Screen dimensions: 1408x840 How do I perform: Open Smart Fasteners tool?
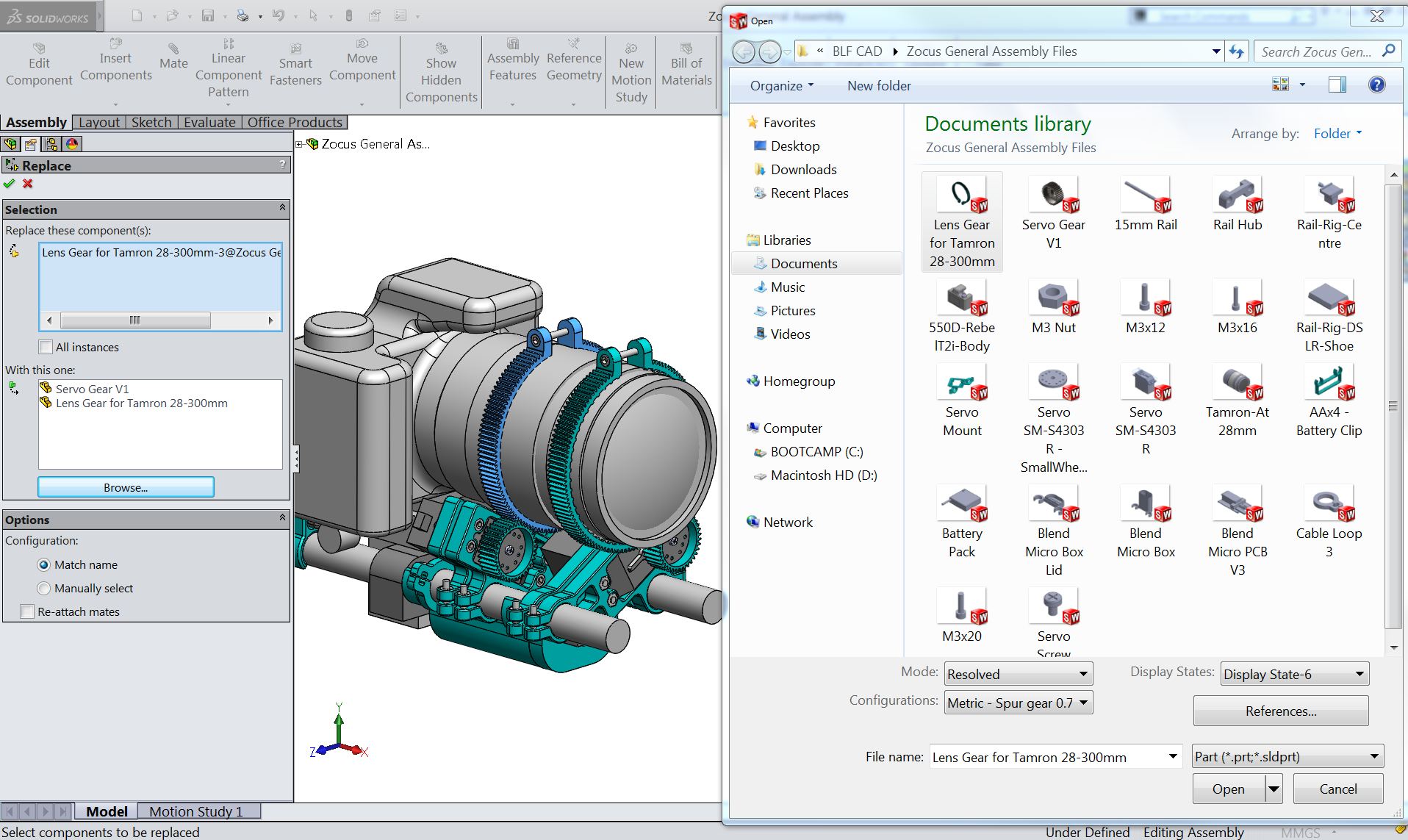[295, 49]
